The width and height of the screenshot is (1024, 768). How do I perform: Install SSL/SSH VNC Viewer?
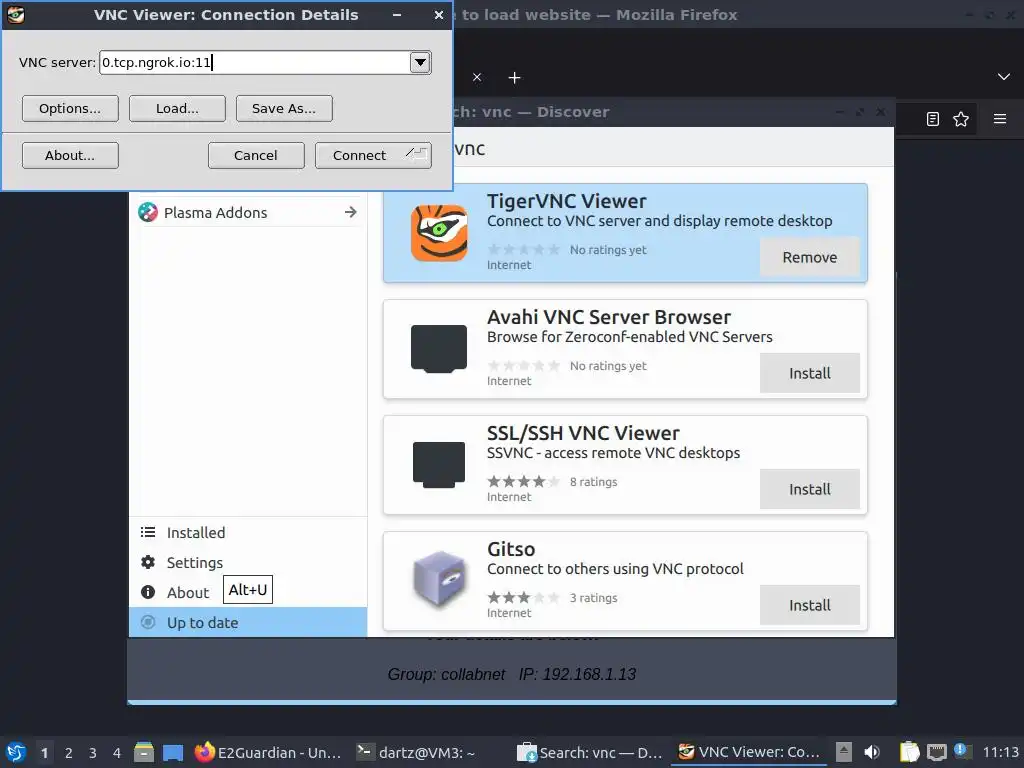coord(810,489)
